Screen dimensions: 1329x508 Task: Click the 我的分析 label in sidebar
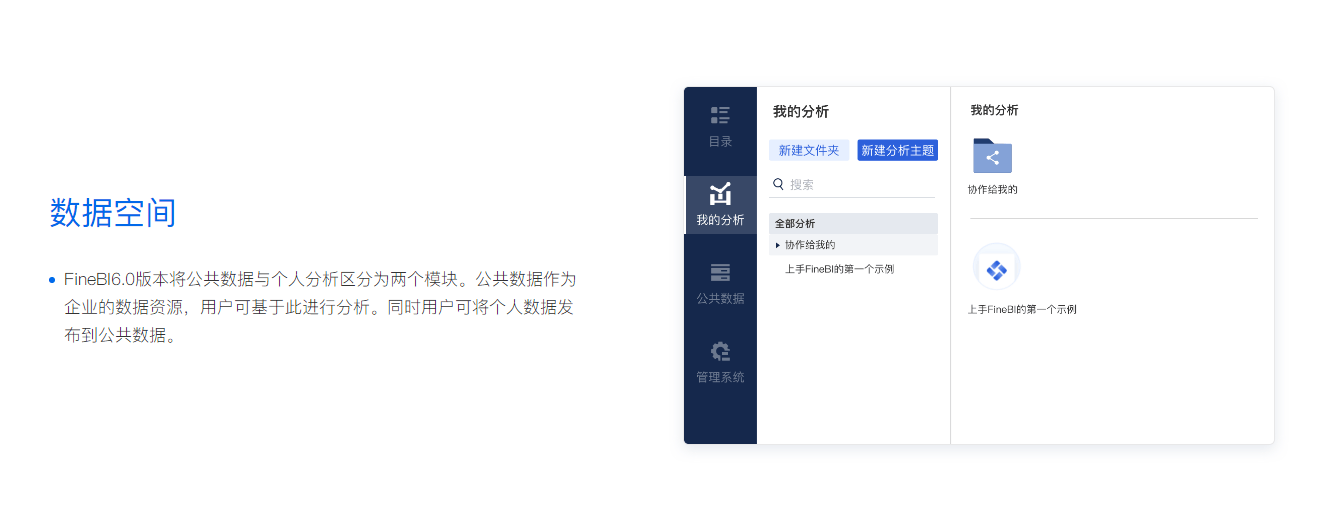click(x=720, y=220)
